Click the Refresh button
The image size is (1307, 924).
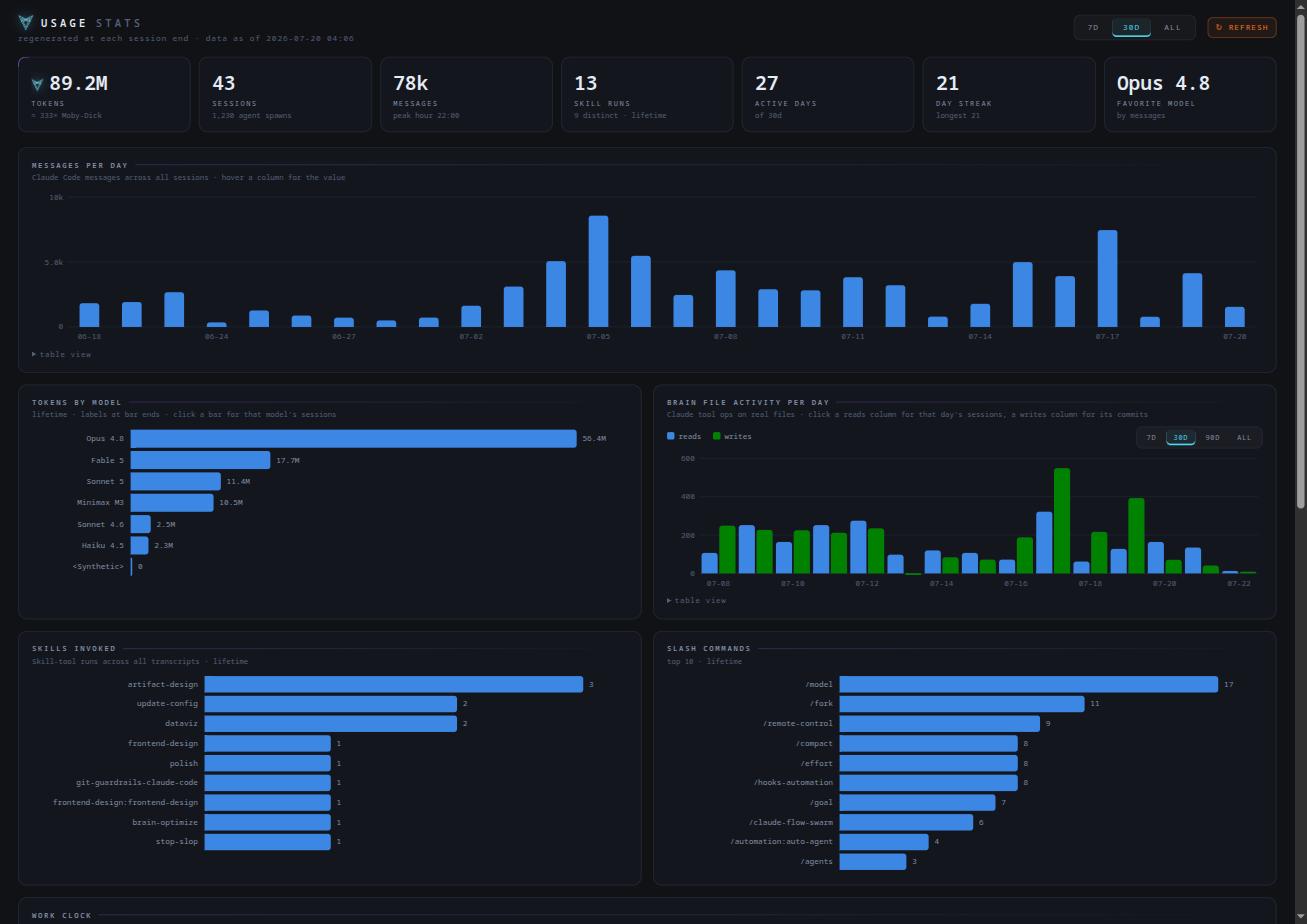(x=1242, y=28)
